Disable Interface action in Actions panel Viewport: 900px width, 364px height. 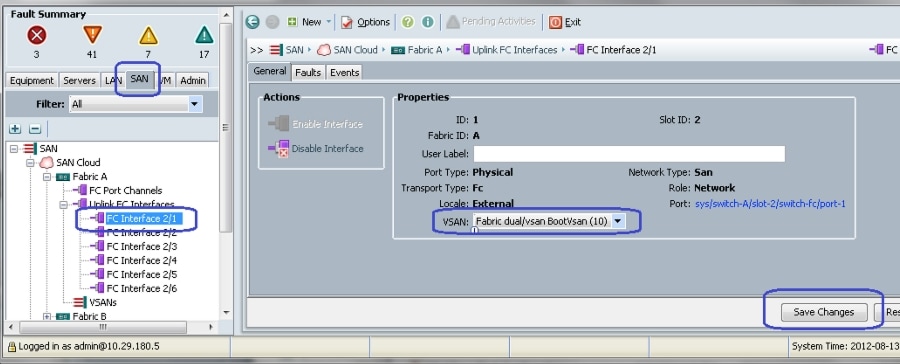316,149
